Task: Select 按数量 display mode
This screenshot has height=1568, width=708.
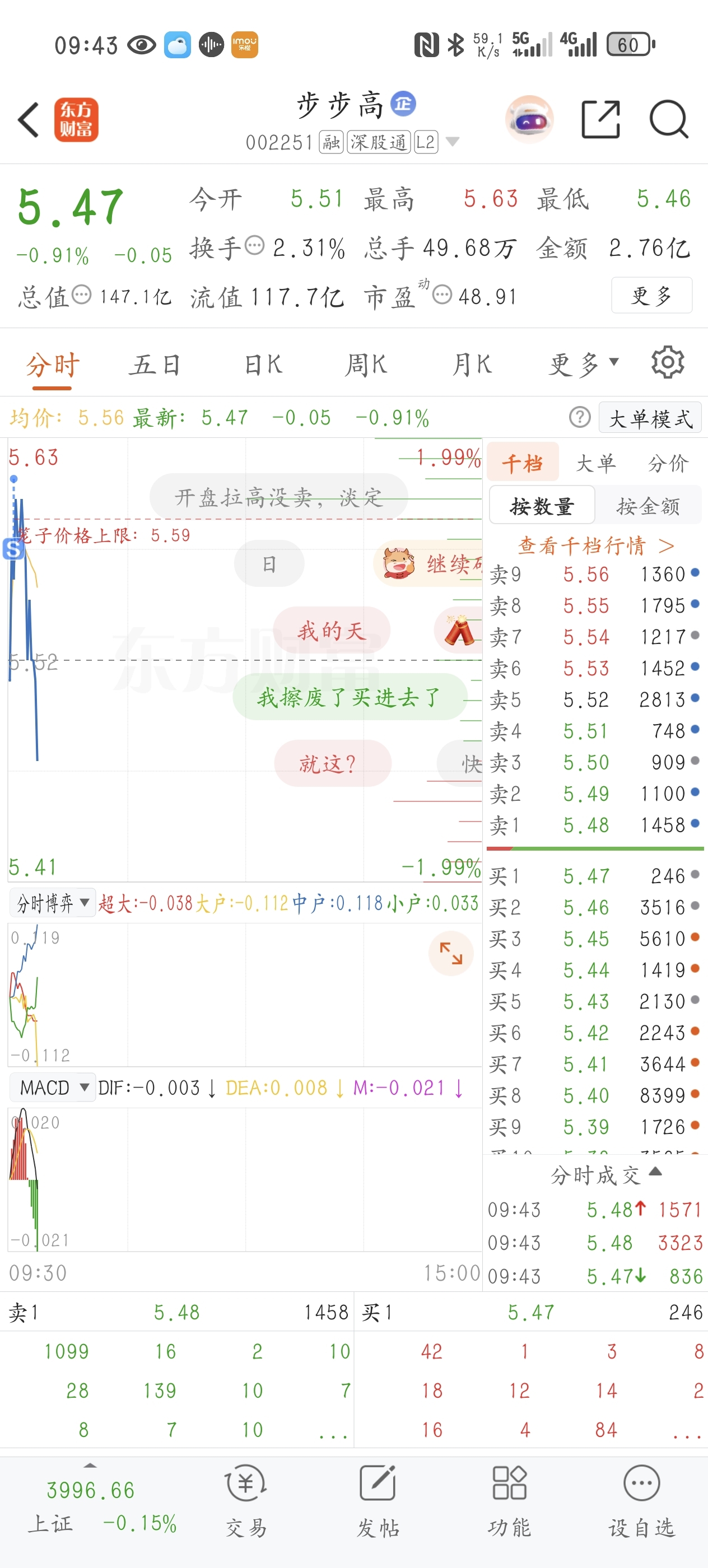Action: tap(542, 506)
